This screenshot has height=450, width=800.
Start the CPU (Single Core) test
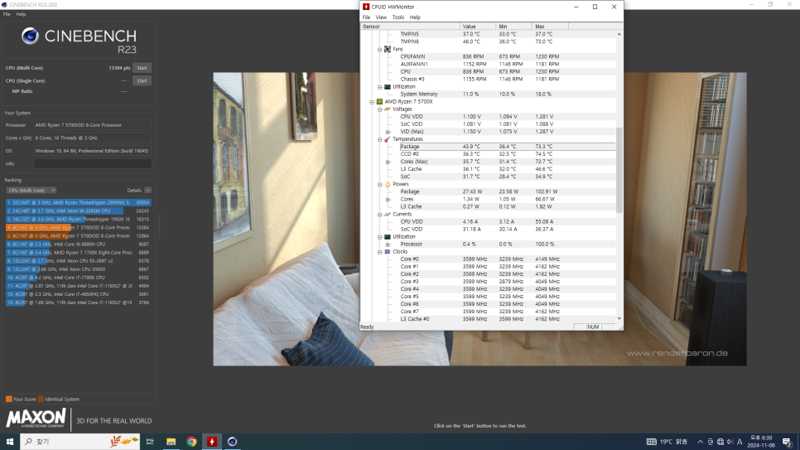coord(142,81)
